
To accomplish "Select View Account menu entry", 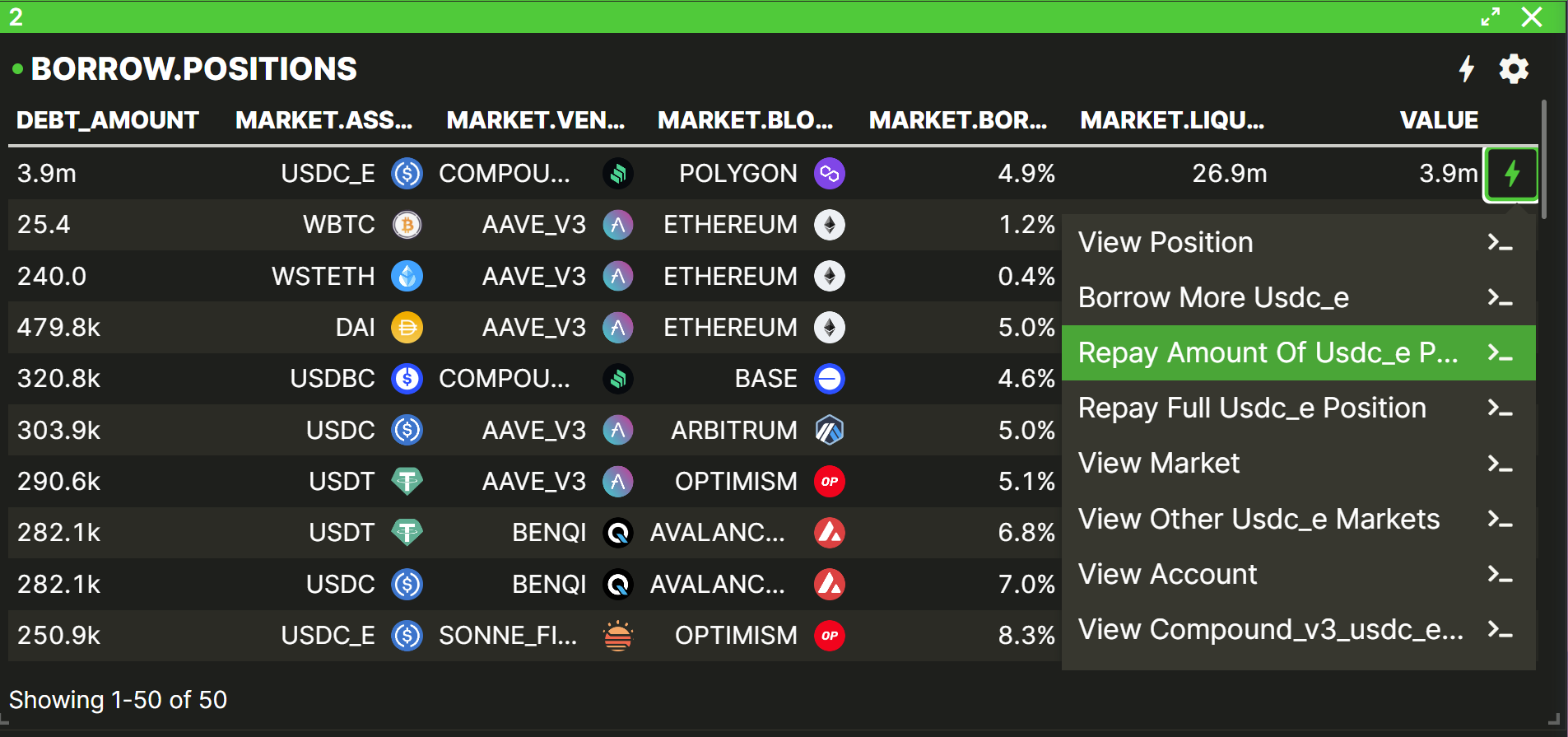I will (x=1299, y=575).
